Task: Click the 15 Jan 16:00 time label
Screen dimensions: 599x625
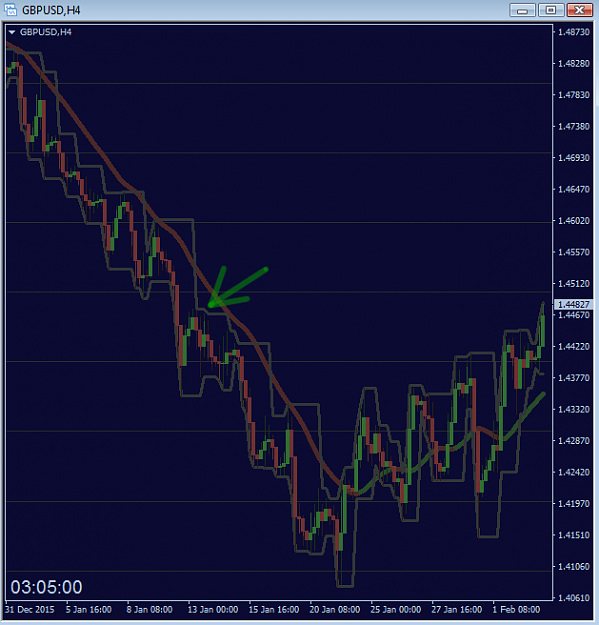Action: pyautogui.click(x=274, y=610)
